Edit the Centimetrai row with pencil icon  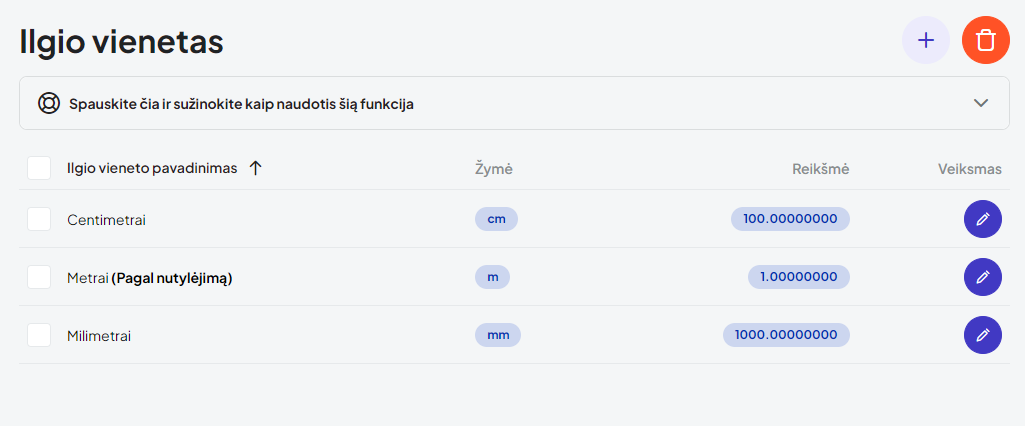tap(982, 219)
